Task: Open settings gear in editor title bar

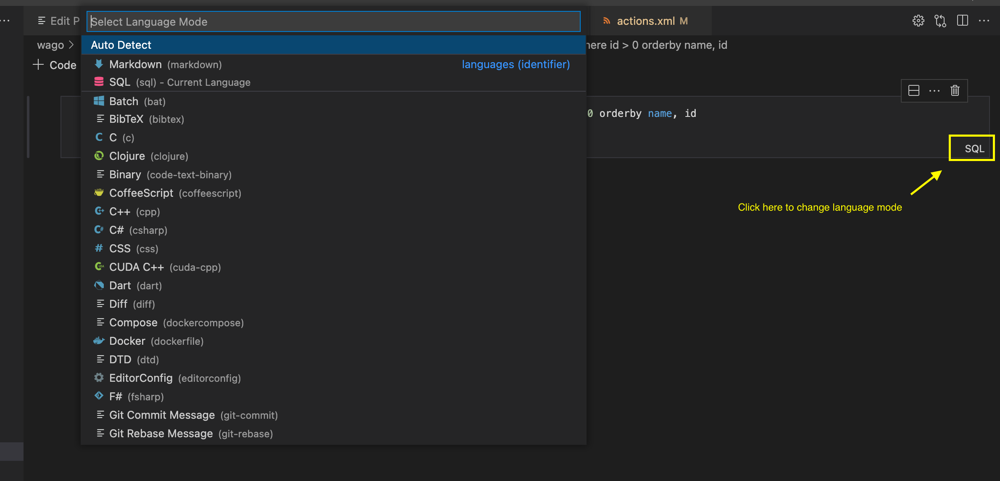Action: point(918,20)
